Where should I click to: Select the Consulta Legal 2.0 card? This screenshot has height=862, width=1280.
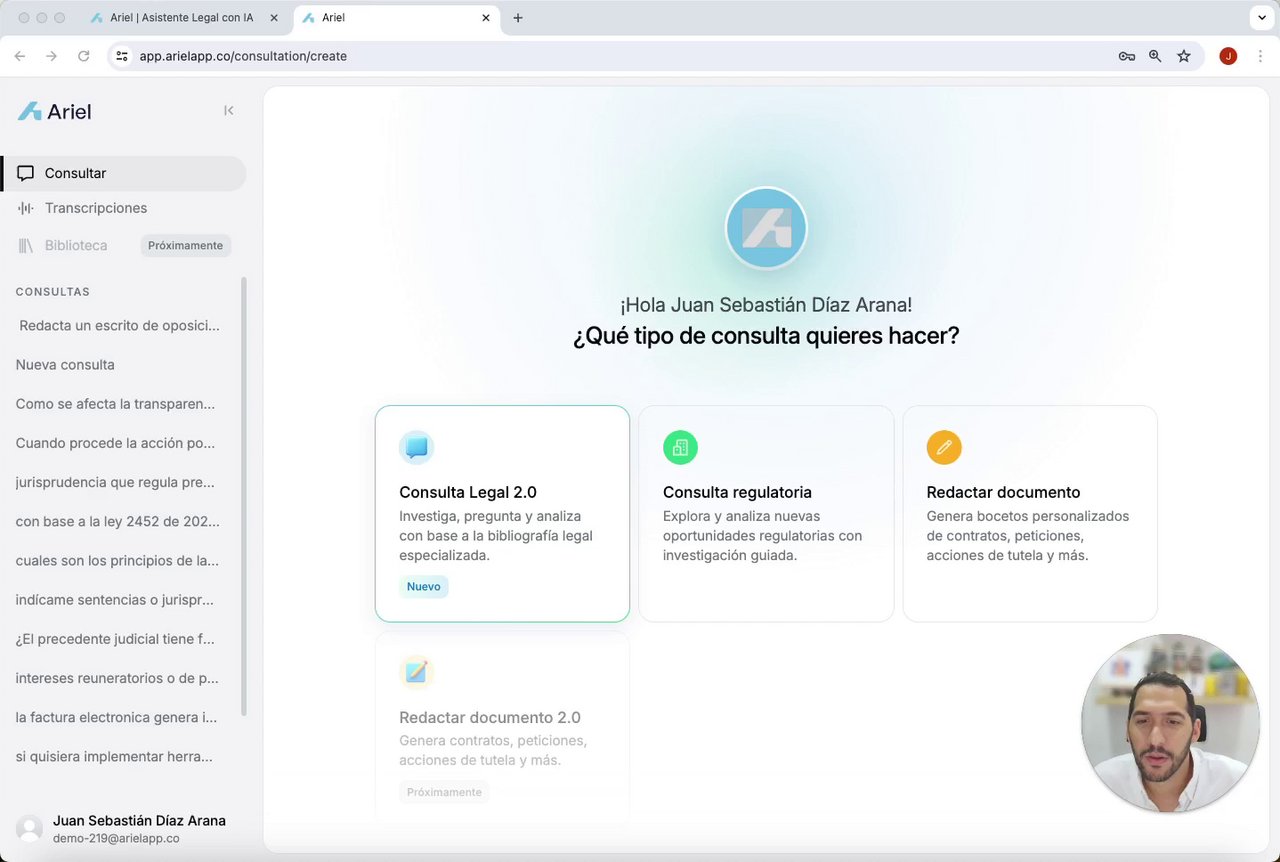click(502, 513)
